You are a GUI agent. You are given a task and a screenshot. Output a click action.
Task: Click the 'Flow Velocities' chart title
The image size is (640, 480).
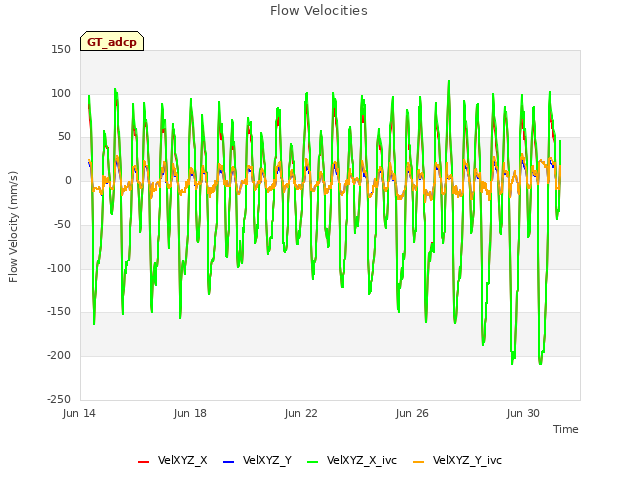coord(319,11)
